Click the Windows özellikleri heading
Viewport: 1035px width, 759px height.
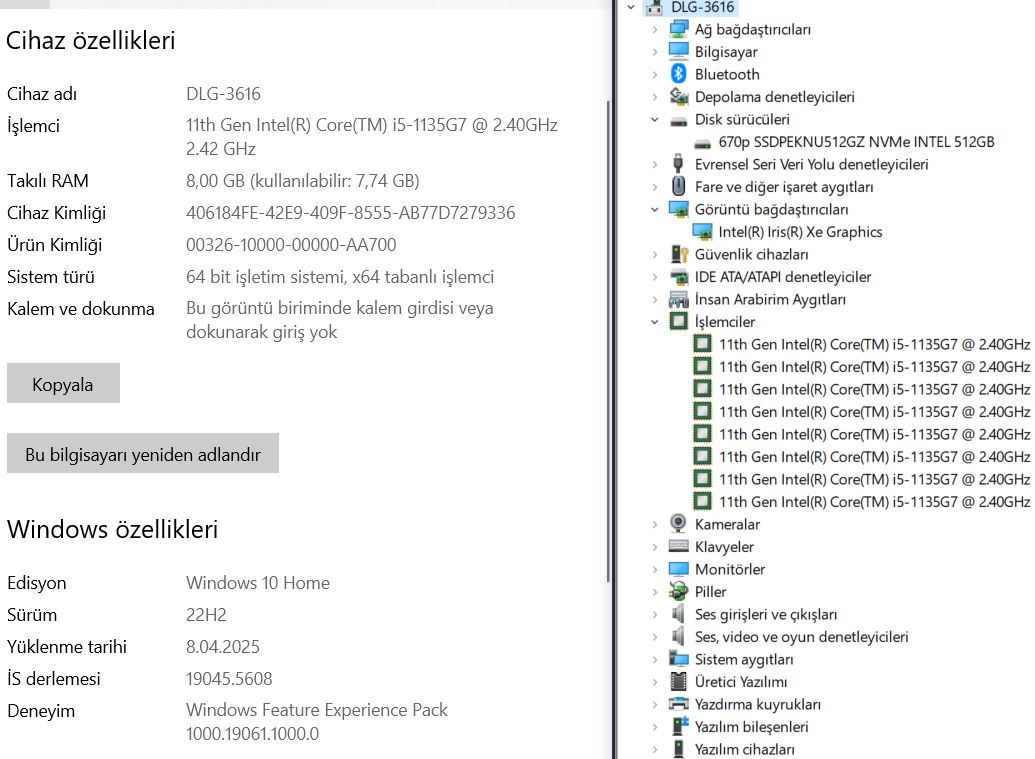[x=112, y=529]
